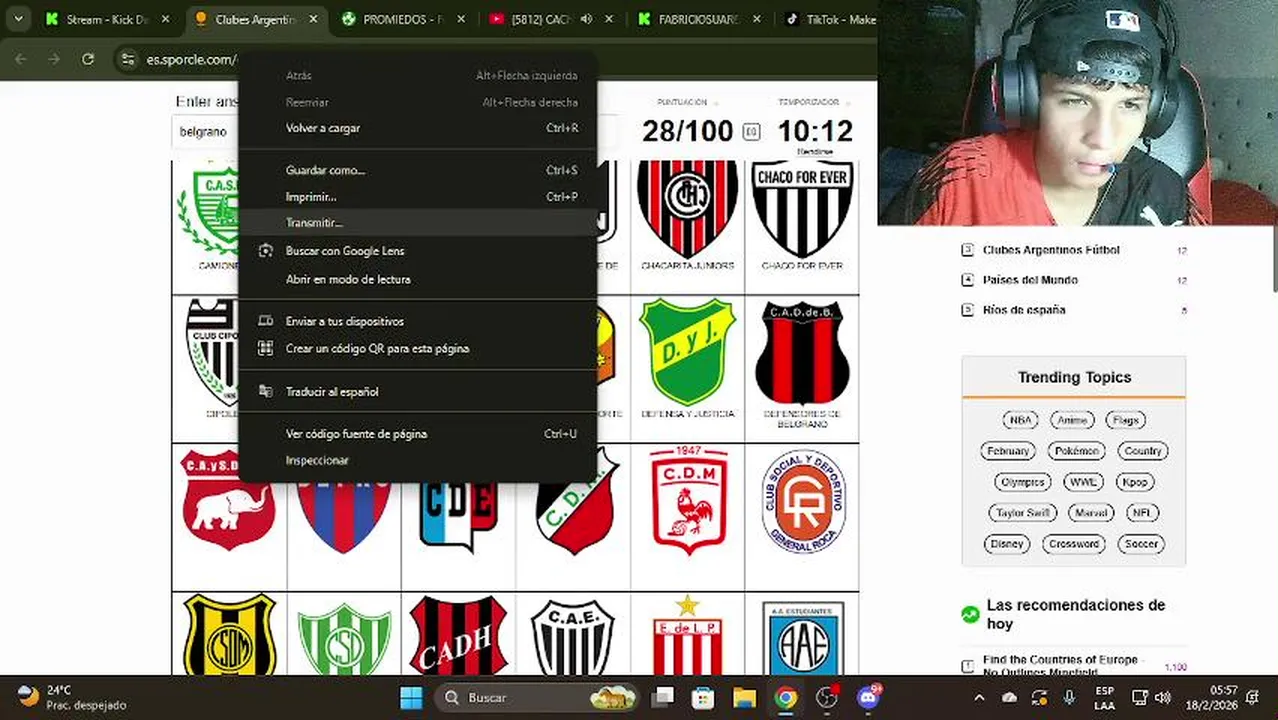
Task: Go back with browser back arrow
Action: click(21, 59)
